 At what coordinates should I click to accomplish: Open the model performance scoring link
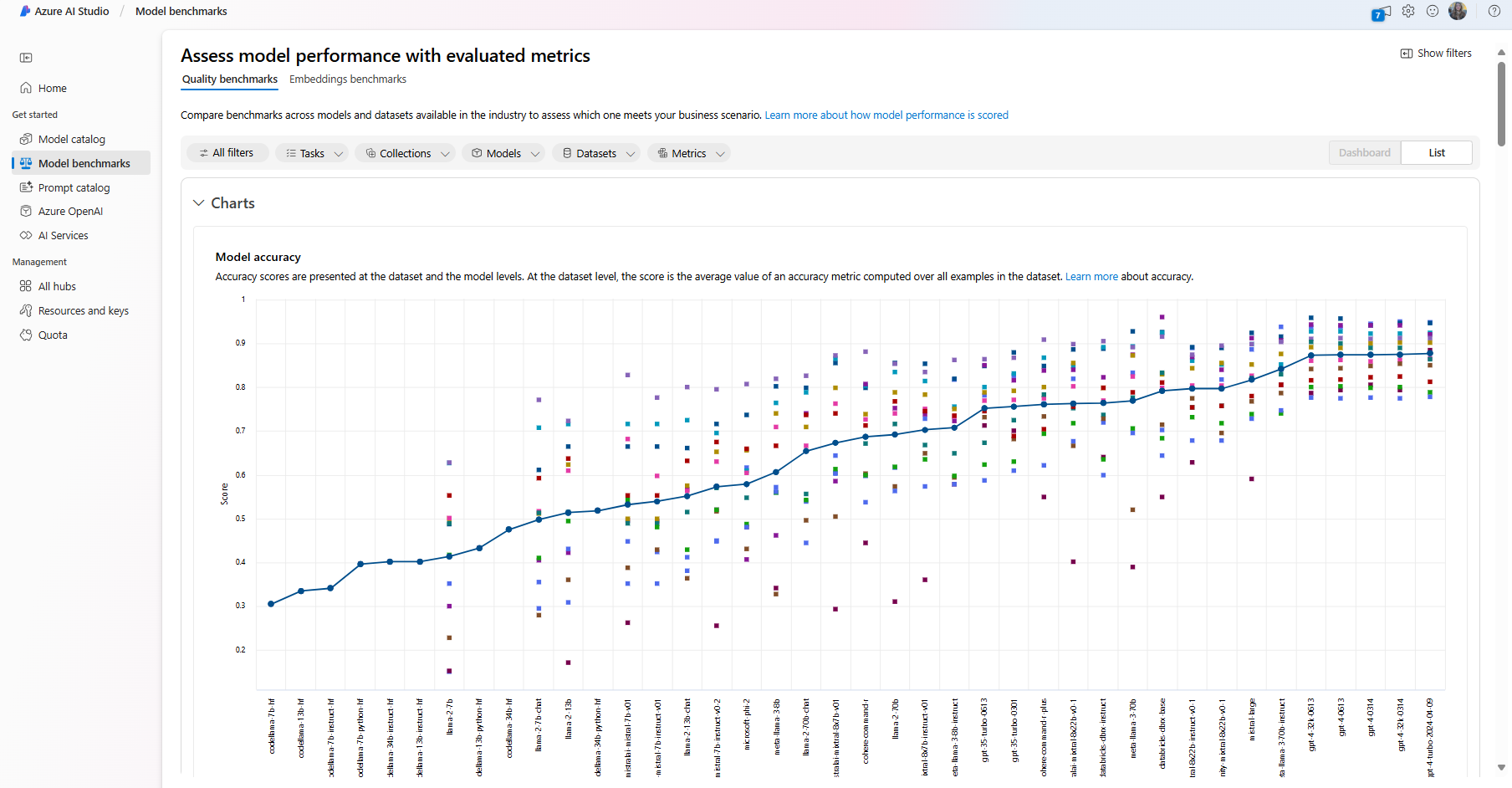886,115
